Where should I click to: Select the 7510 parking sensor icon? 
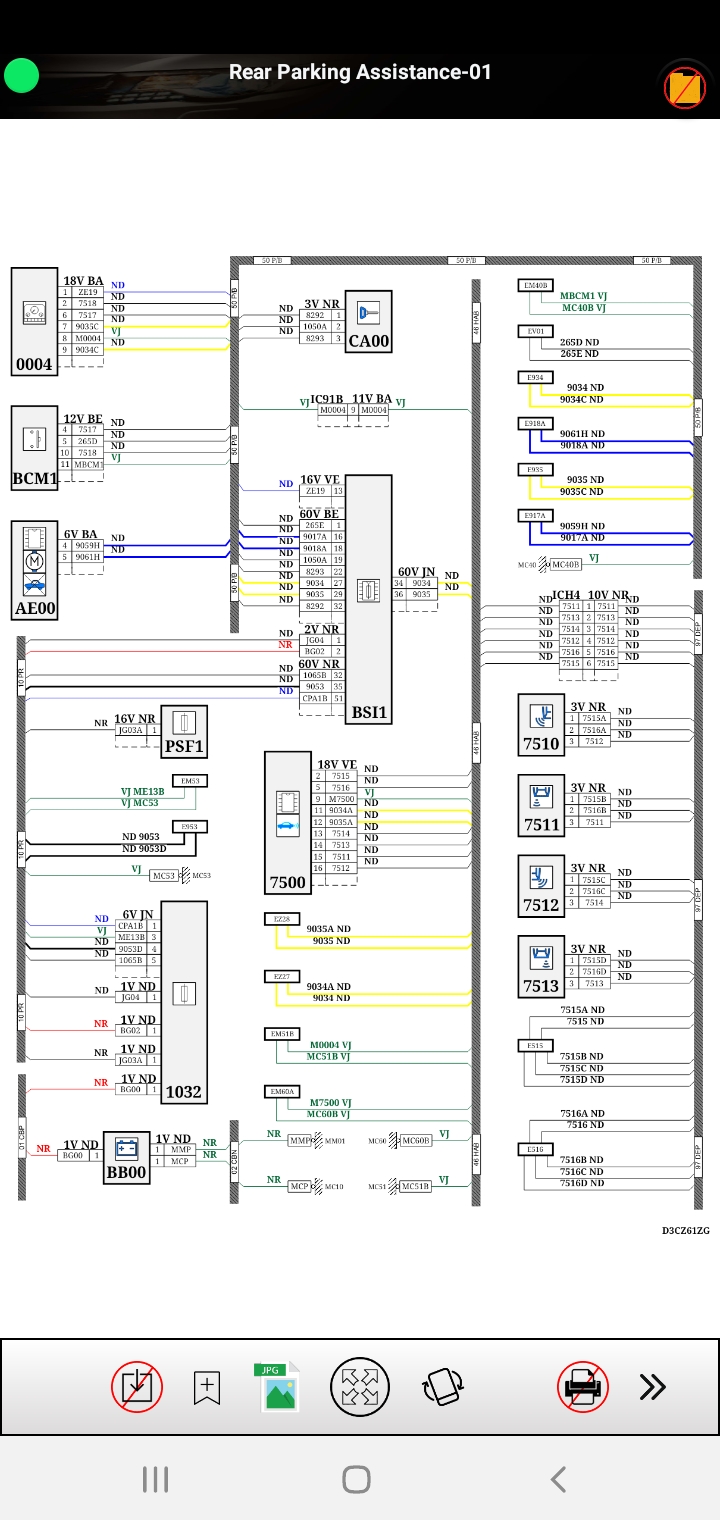(541, 725)
